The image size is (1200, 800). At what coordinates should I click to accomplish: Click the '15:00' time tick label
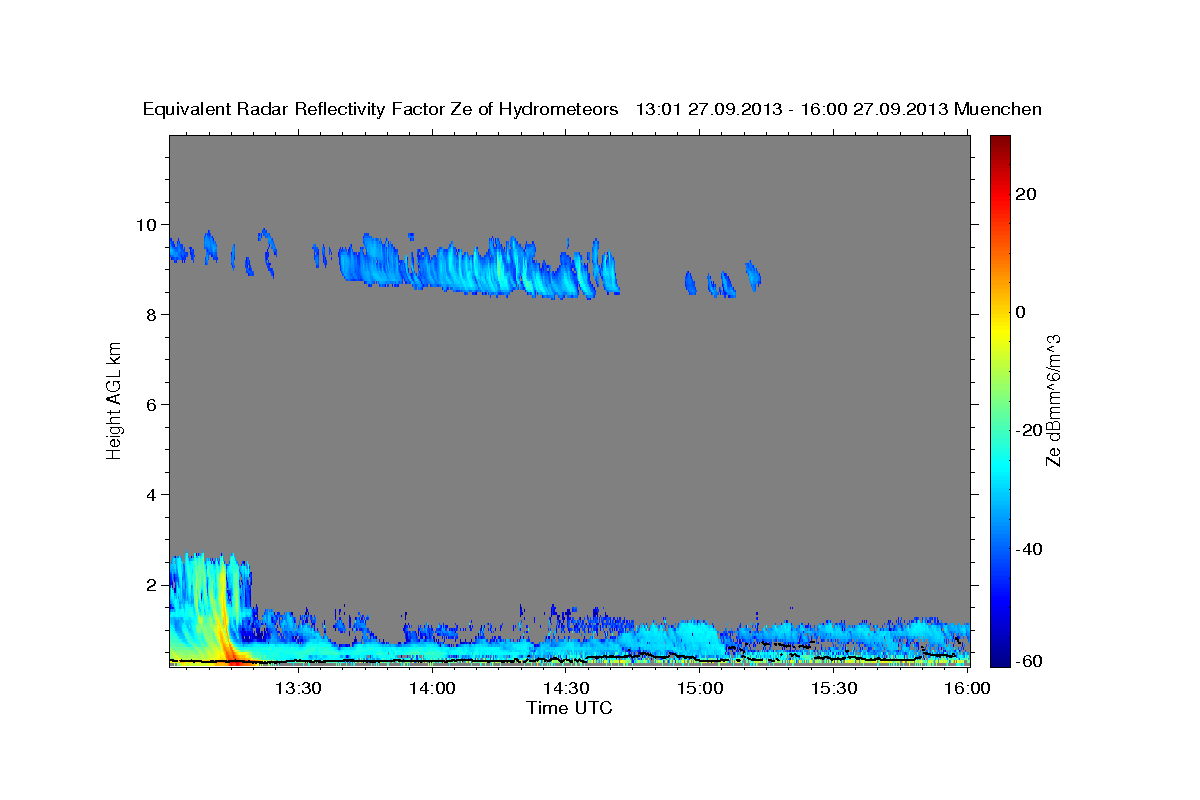click(700, 688)
